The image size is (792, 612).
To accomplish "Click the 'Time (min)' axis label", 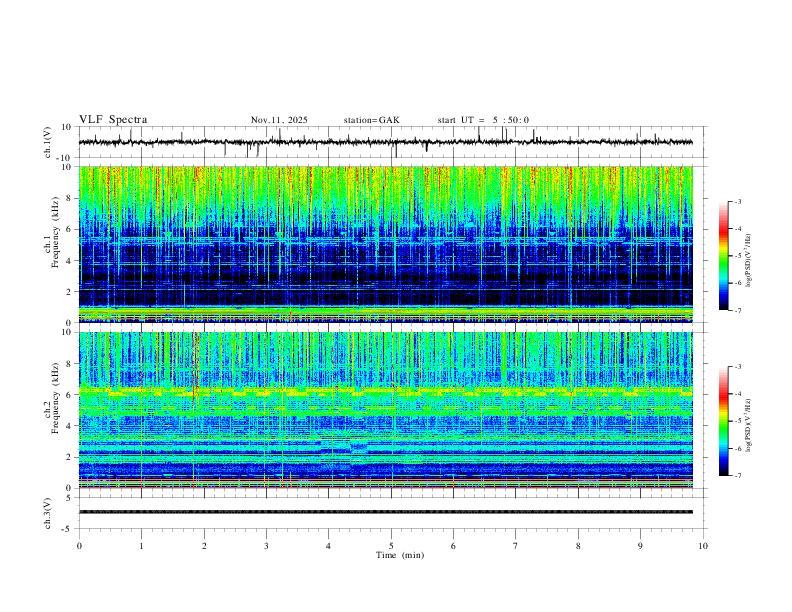I will click(x=400, y=555).
